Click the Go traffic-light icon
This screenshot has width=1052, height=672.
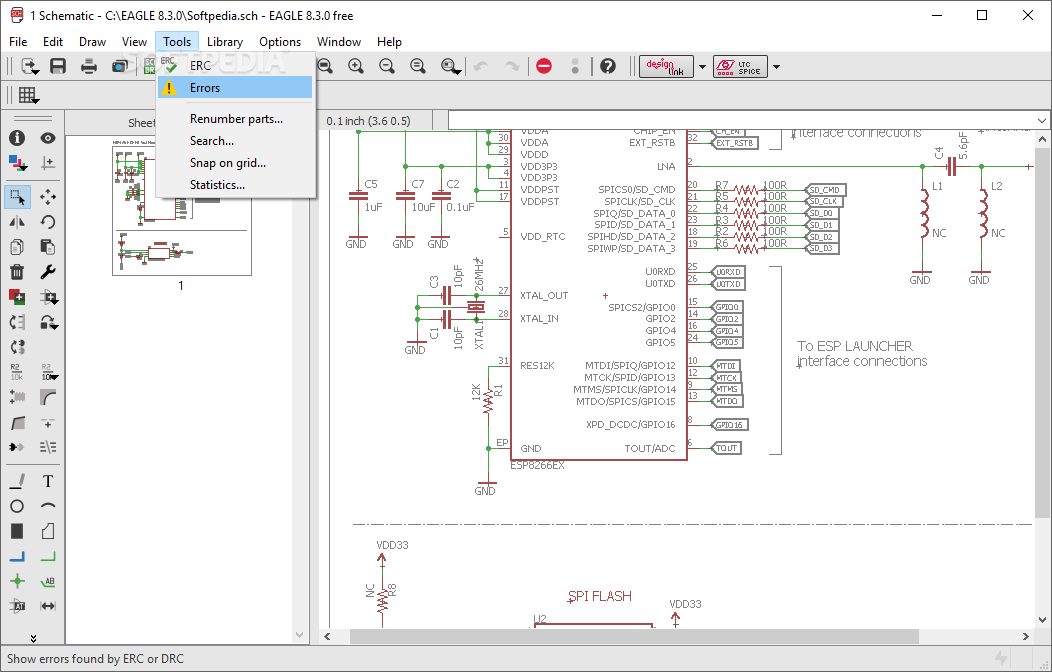click(575, 66)
